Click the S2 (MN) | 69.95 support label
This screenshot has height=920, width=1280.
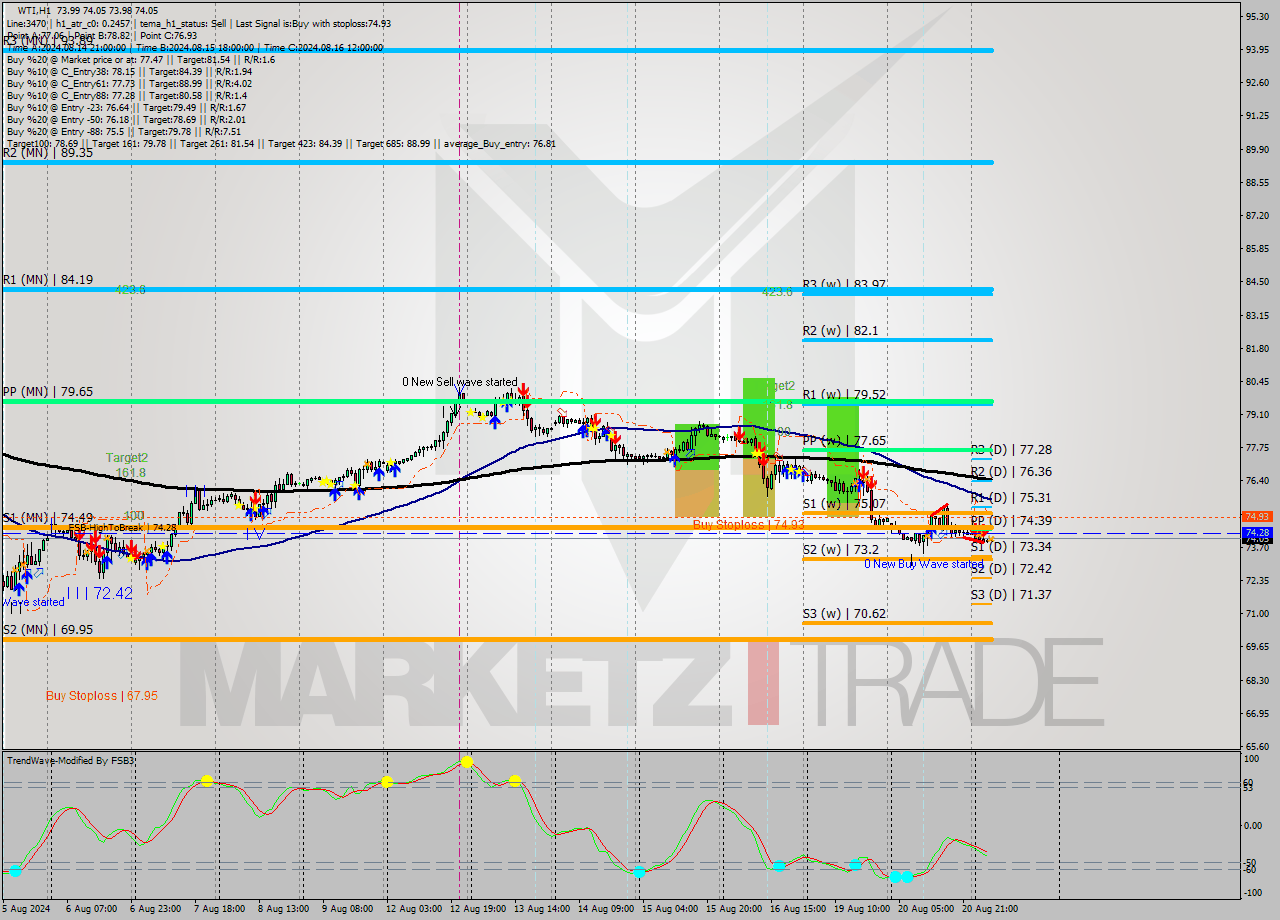point(47,629)
